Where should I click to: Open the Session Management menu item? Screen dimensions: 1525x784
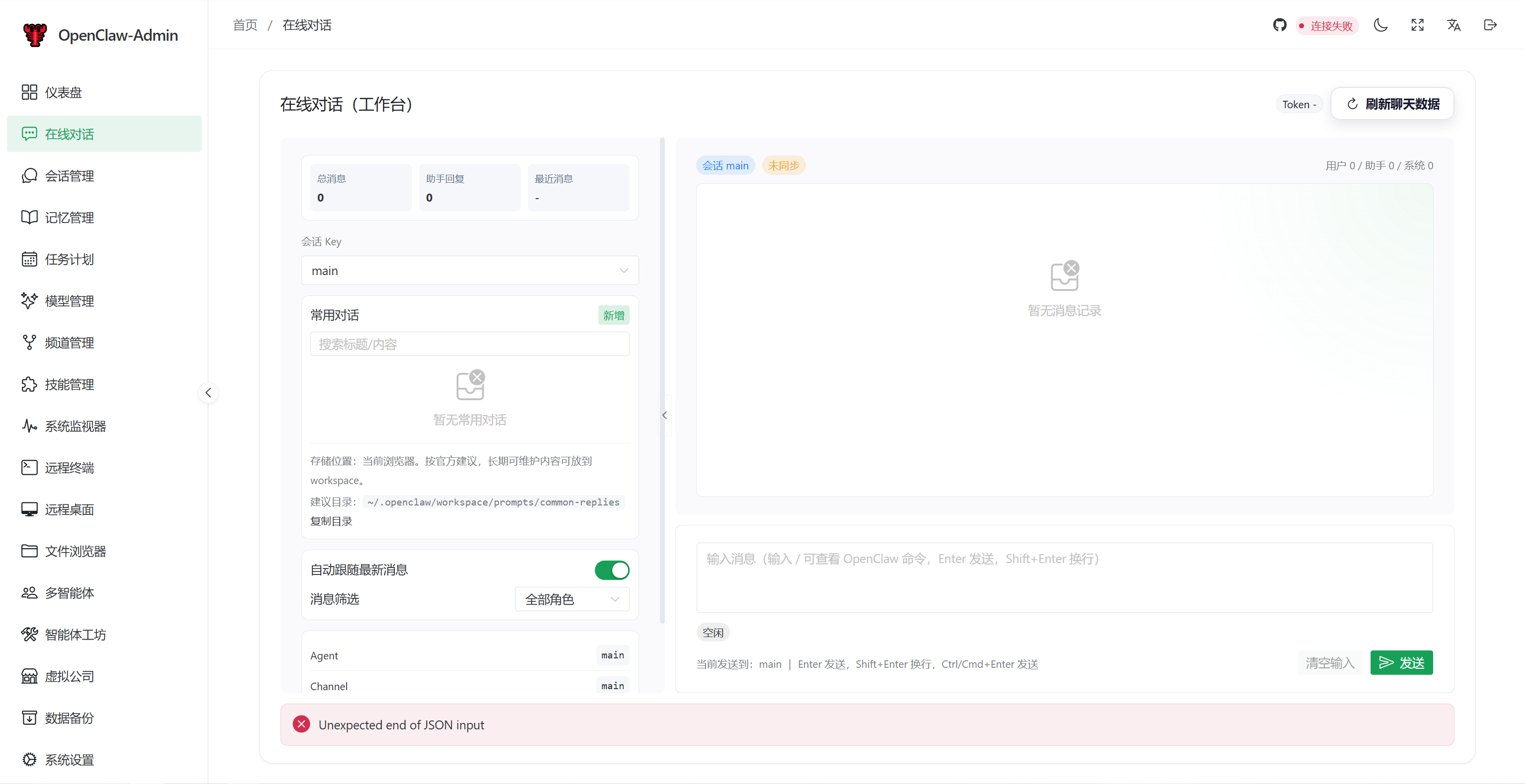69,176
